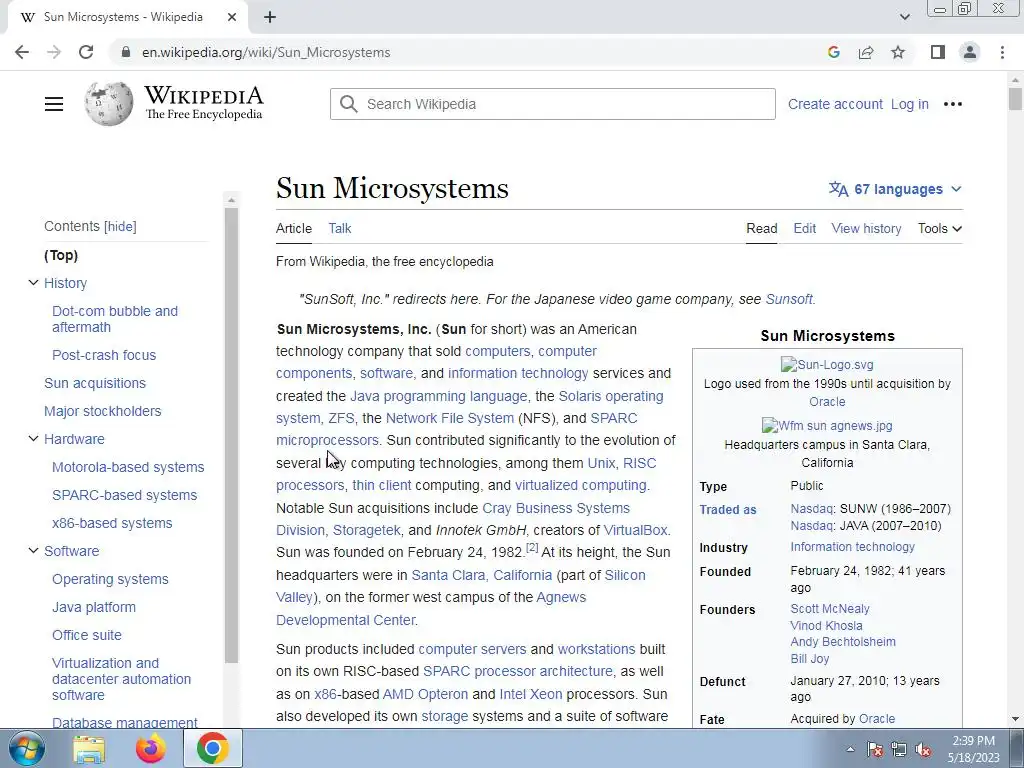The width and height of the screenshot is (1024, 768).
Task: Launch Firefox from the taskbar
Action: pyautogui.click(x=151, y=748)
